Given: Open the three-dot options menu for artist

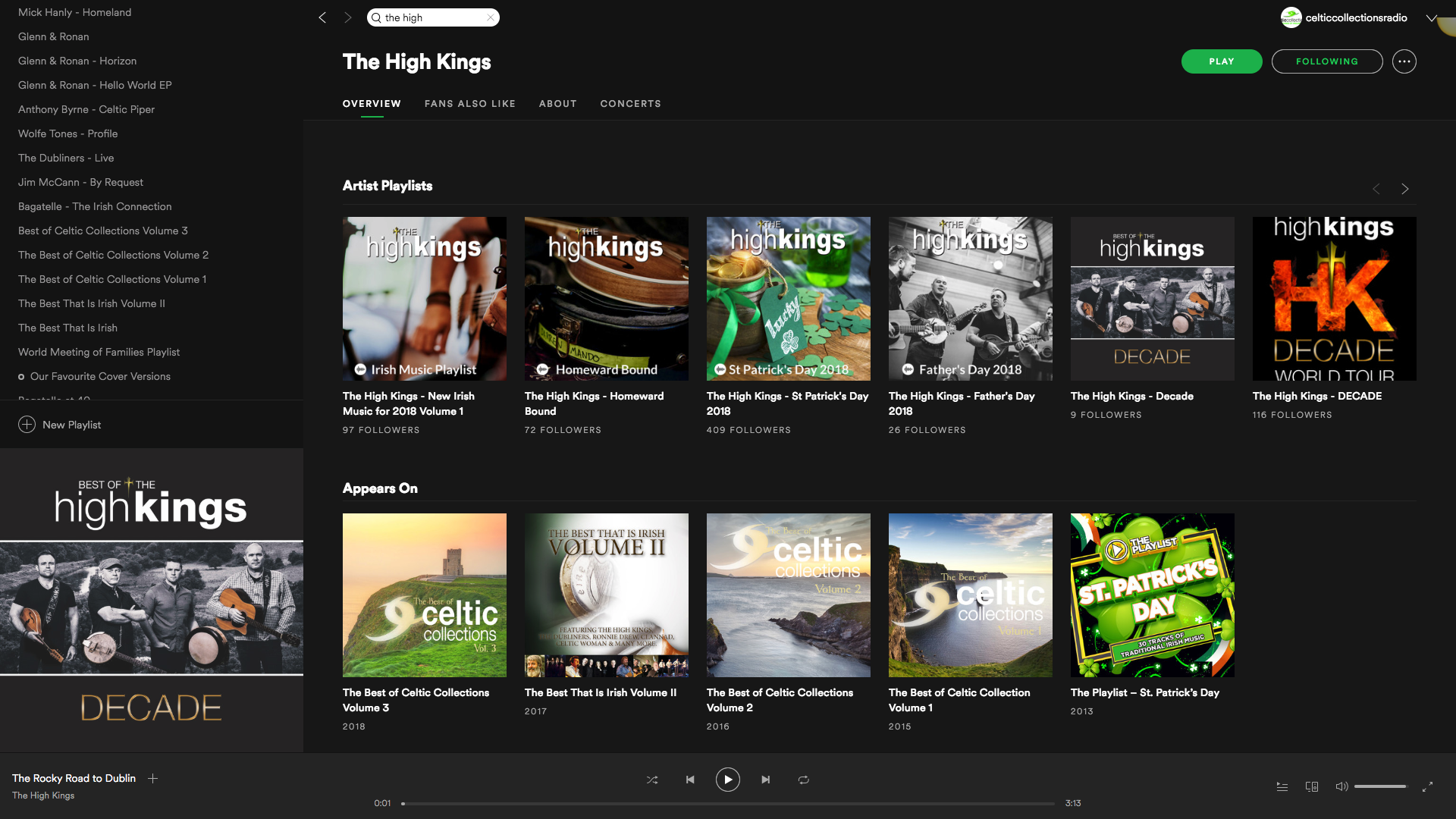Looking at the screenshot, I should pyautogui.click(x=1404, y=61).
